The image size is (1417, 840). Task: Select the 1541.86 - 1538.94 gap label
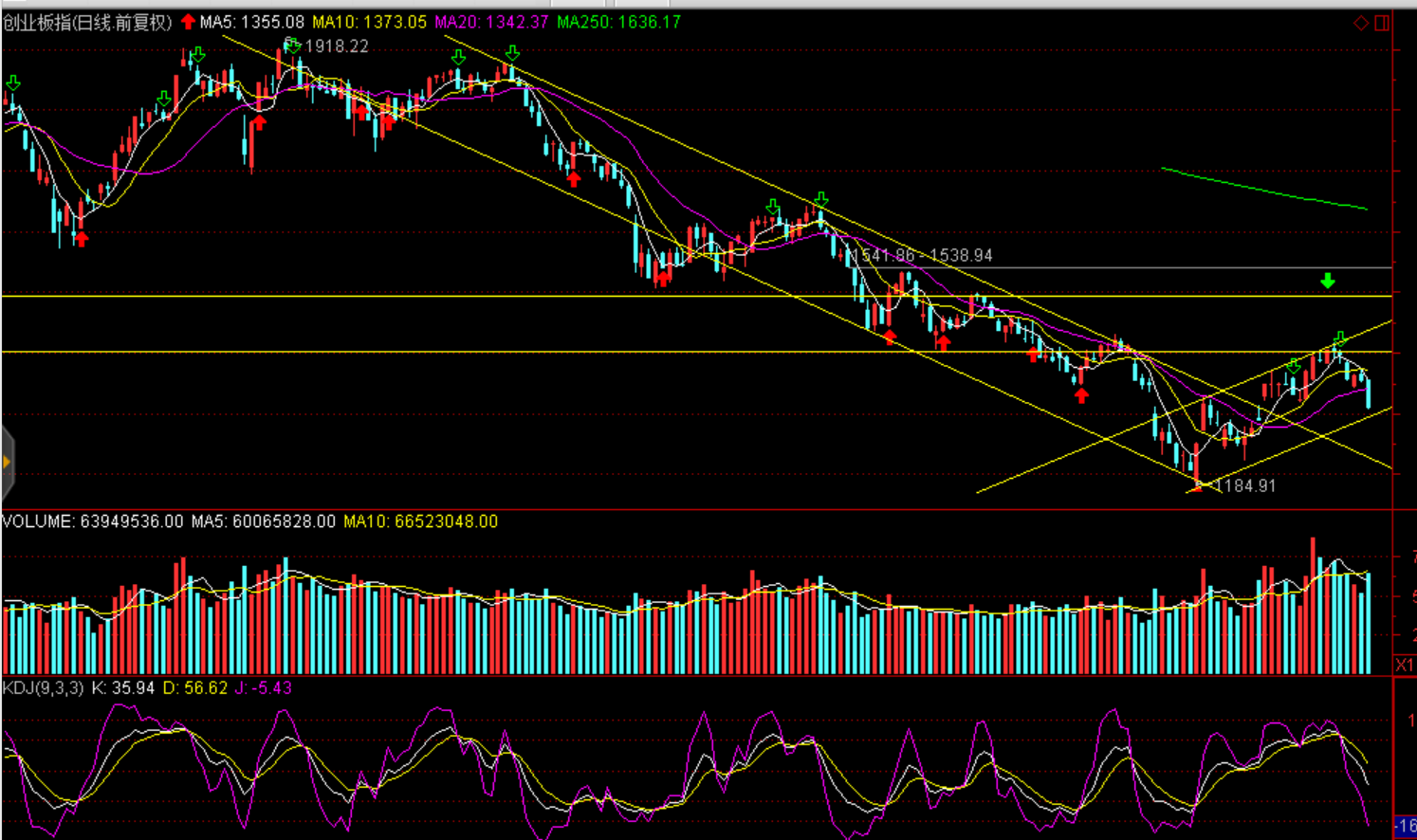click(x=922, y=255)
